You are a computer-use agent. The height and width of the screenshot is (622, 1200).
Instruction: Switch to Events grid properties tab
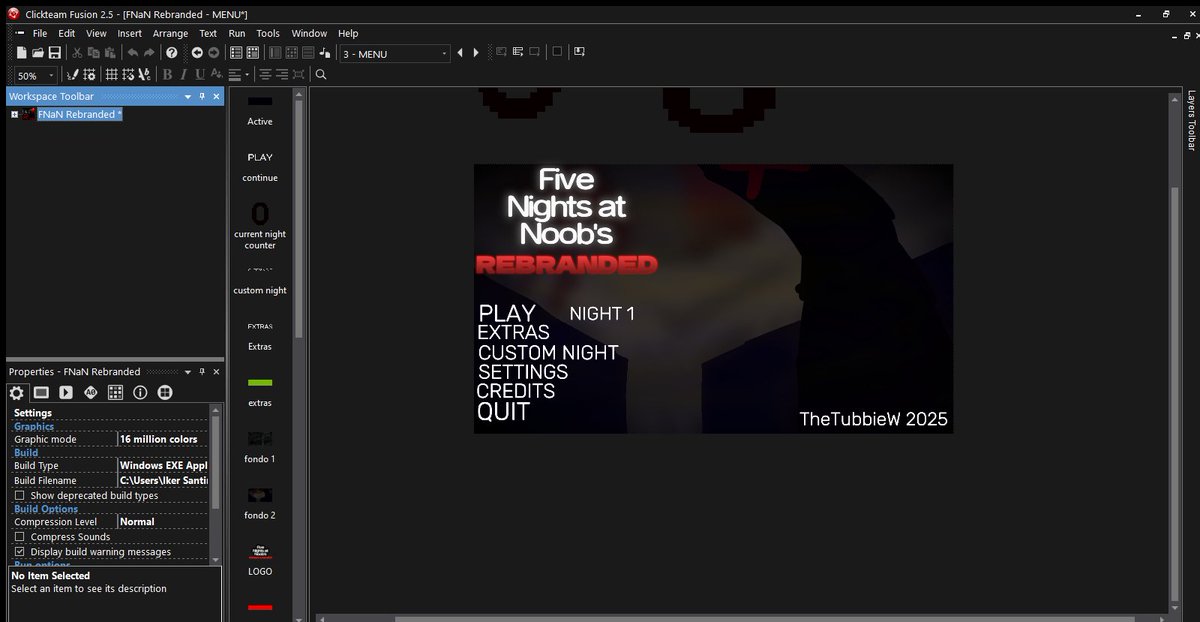[x=116, y=393]
